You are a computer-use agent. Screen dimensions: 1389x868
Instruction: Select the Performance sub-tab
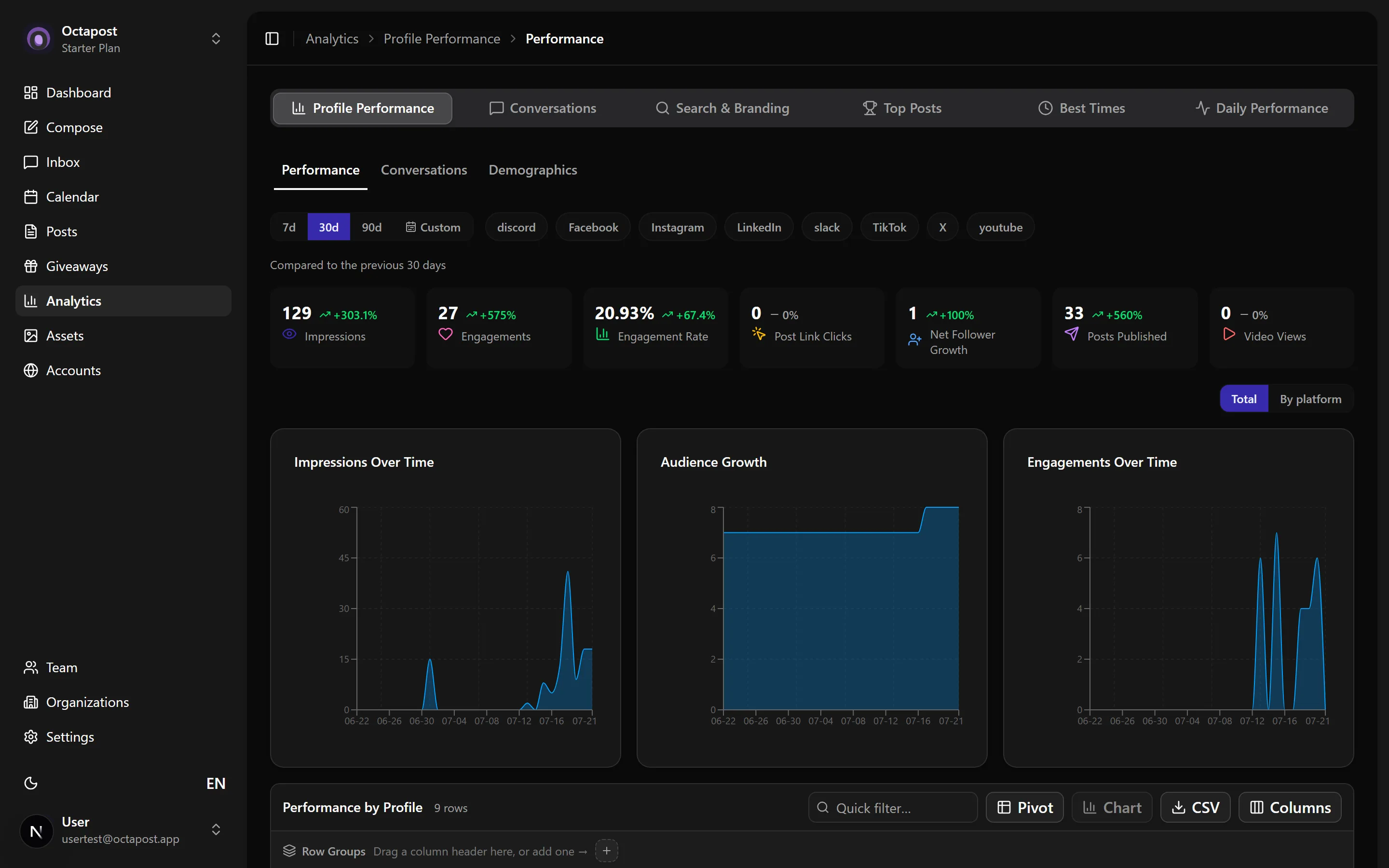(320, 170)
